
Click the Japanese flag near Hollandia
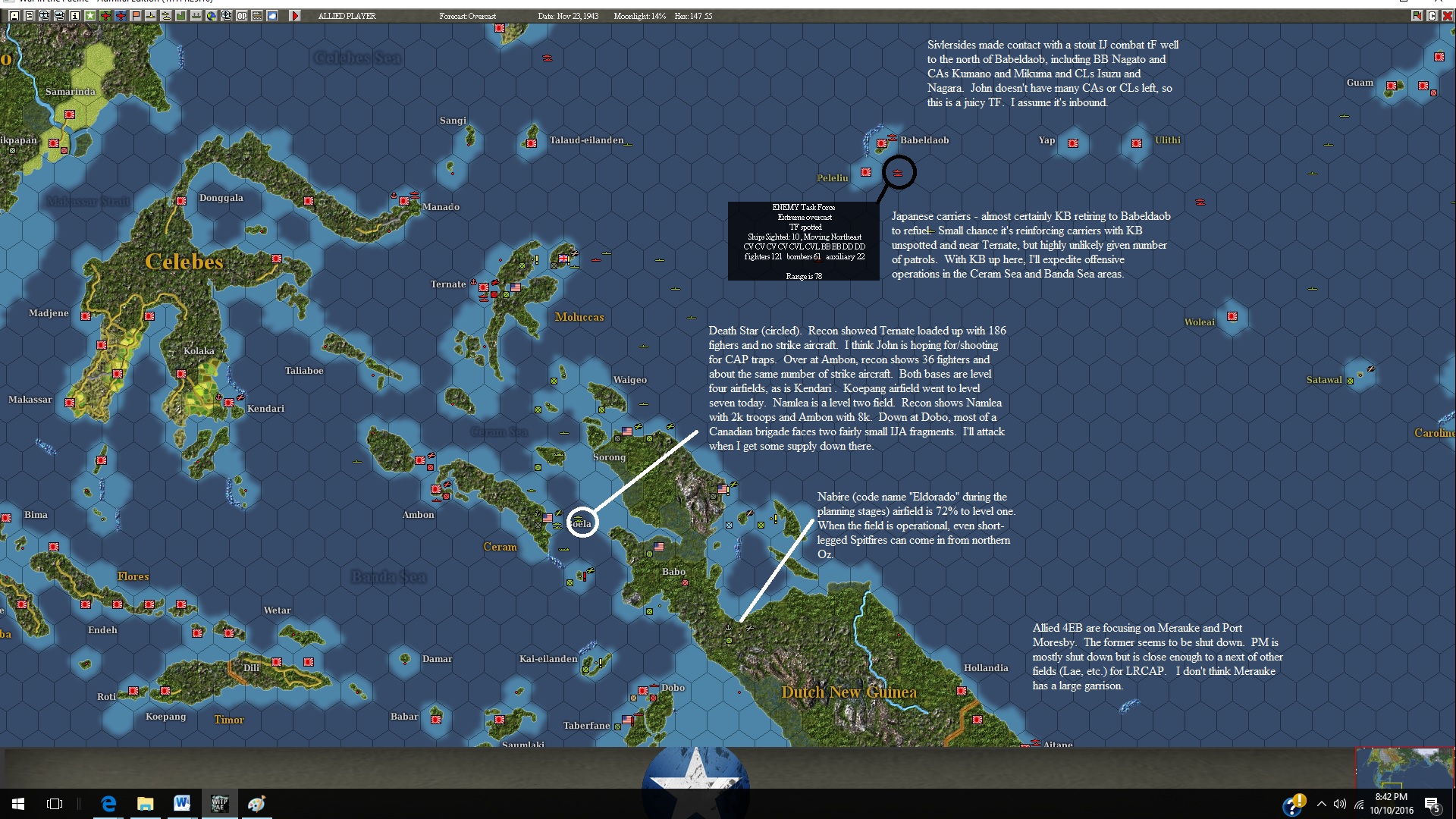click(962, 691)
